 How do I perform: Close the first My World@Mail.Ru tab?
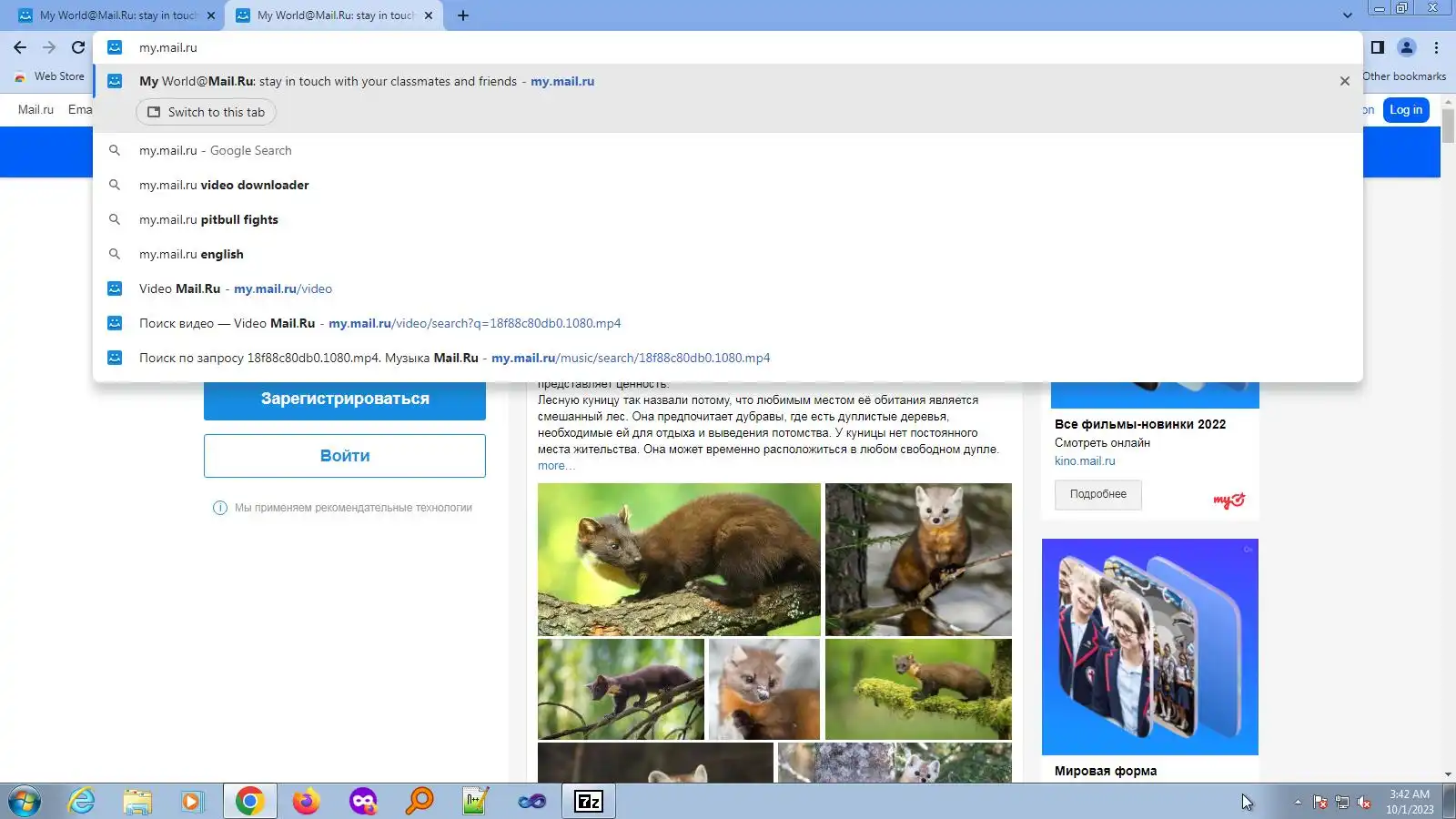pos(211,15)
